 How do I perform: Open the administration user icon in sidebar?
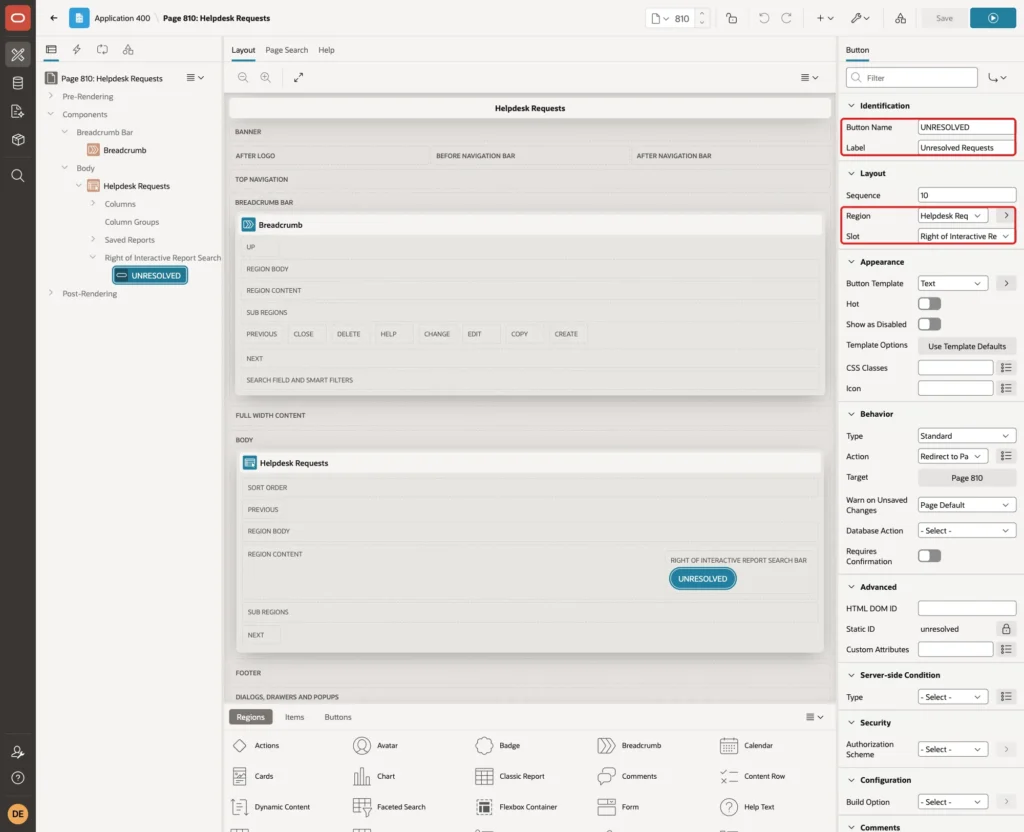click(18, 752)
